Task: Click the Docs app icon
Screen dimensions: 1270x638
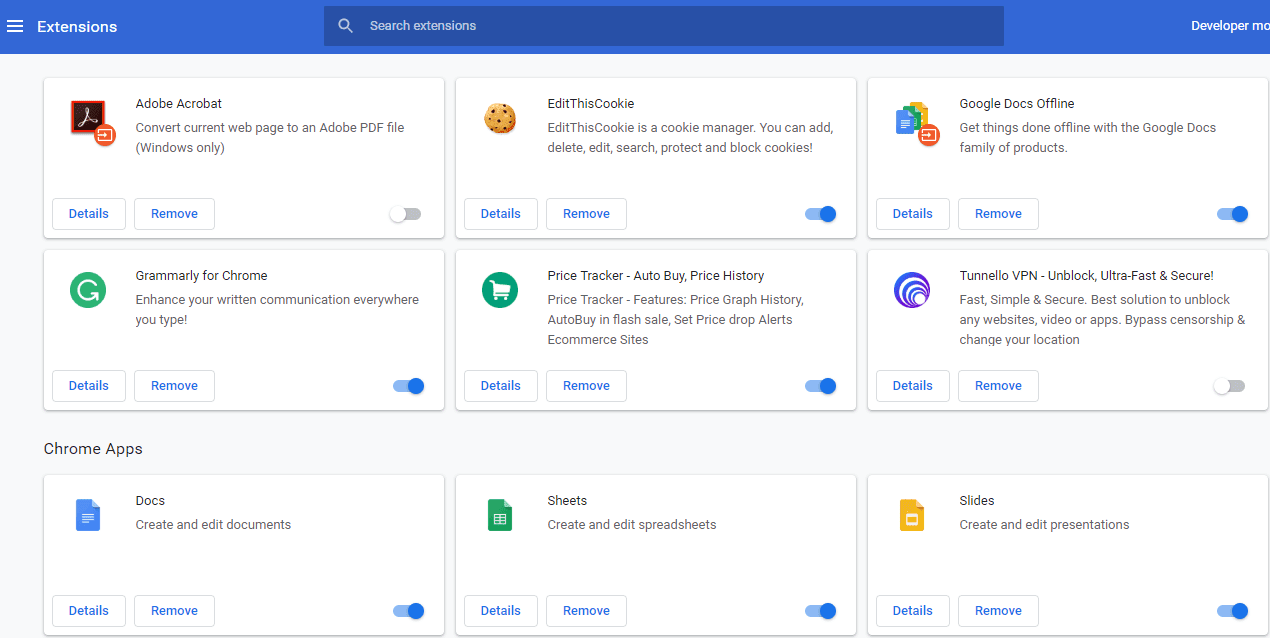Action: coord(88,515)
